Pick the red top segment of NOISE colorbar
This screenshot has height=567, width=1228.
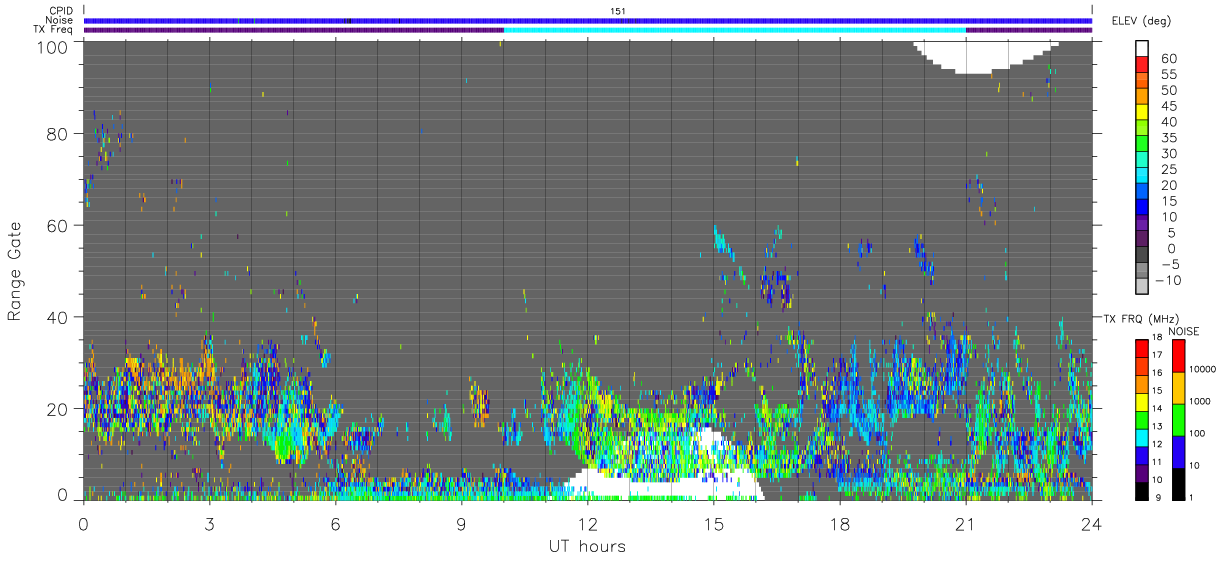[1178, 356]
